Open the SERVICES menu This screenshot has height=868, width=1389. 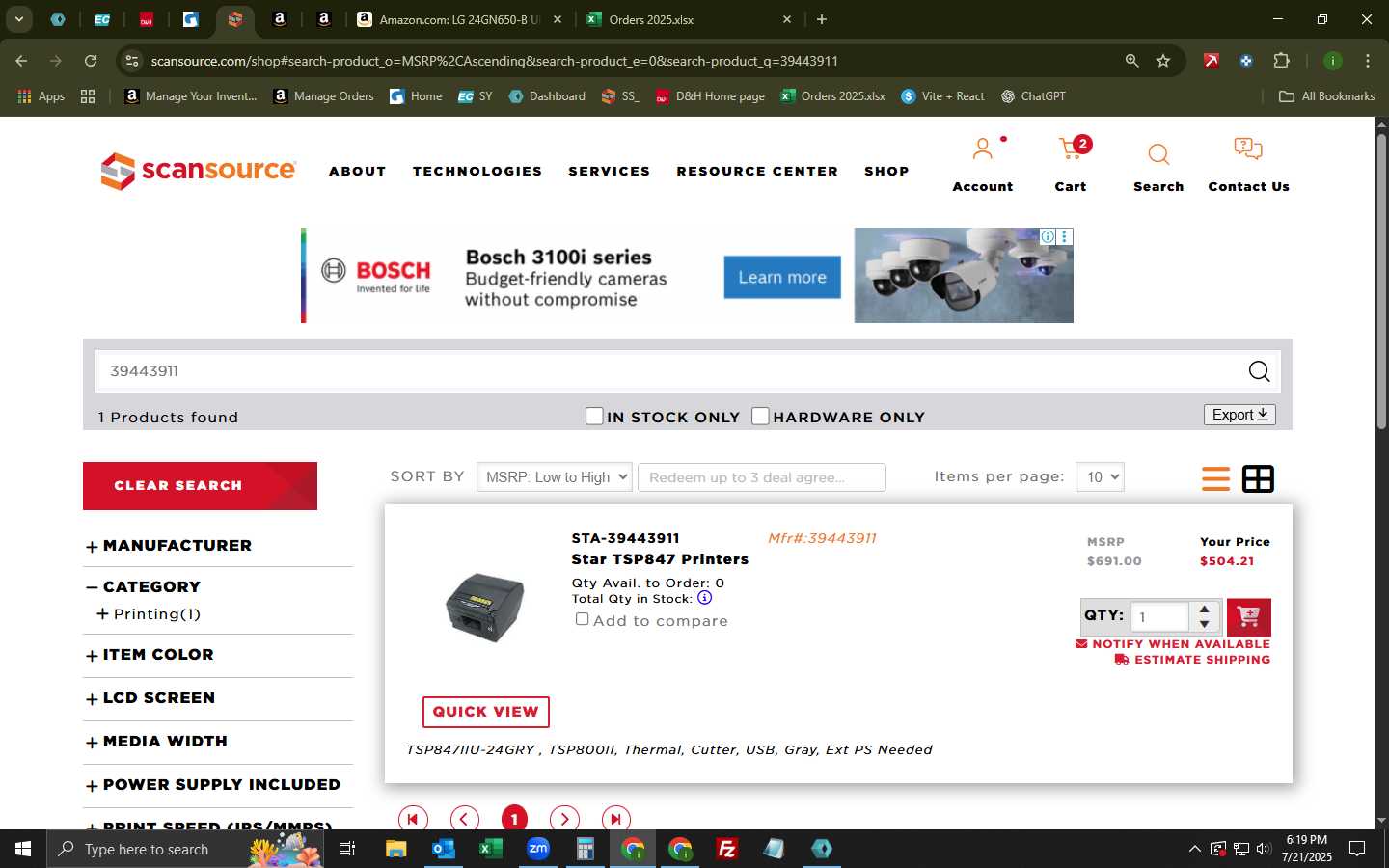click(x=610, y=171)
